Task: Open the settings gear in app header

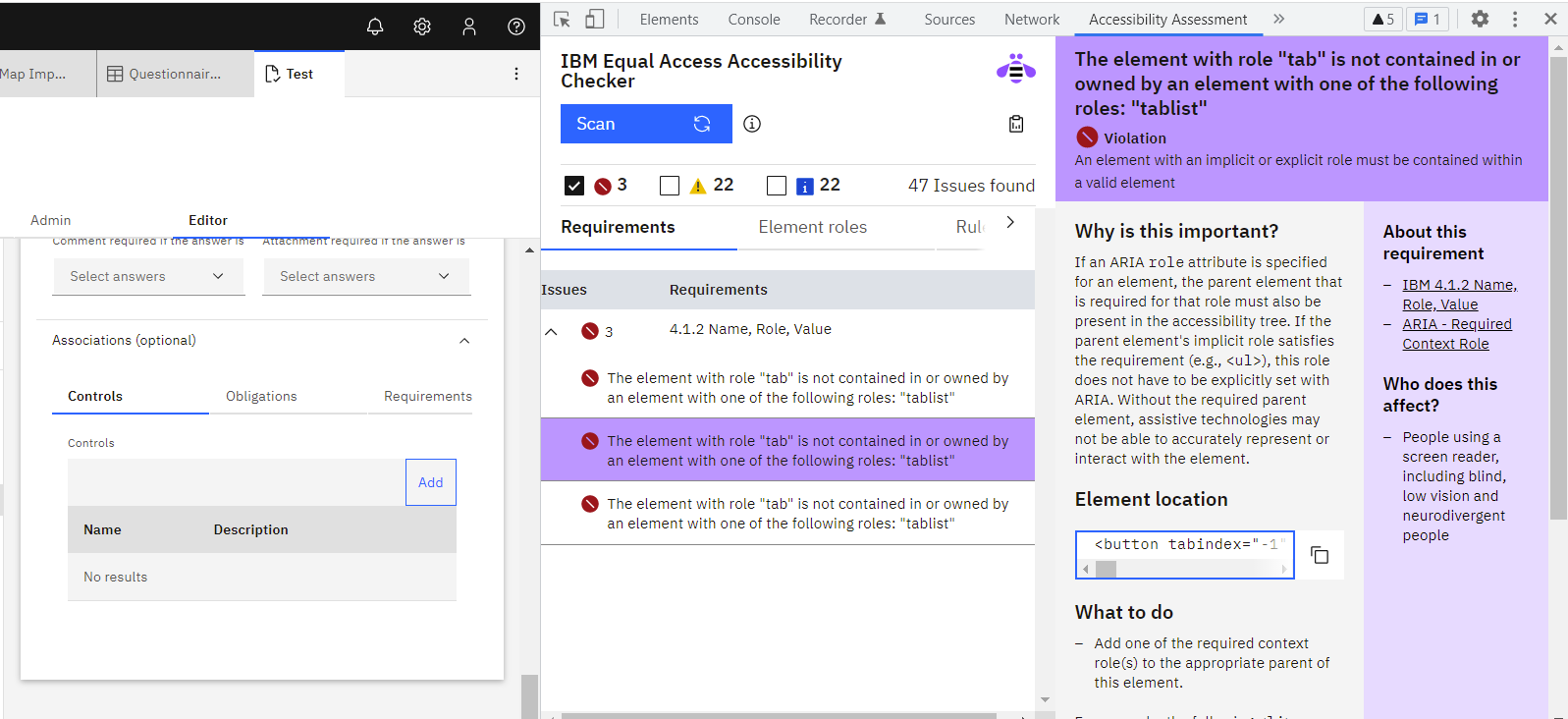Action: 422,27
